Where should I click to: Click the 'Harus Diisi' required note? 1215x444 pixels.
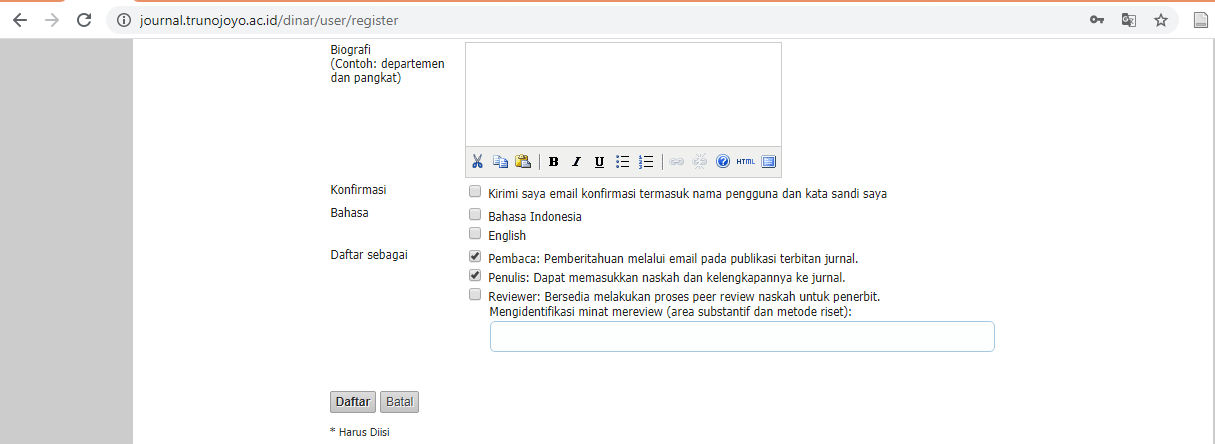[359, 432]
